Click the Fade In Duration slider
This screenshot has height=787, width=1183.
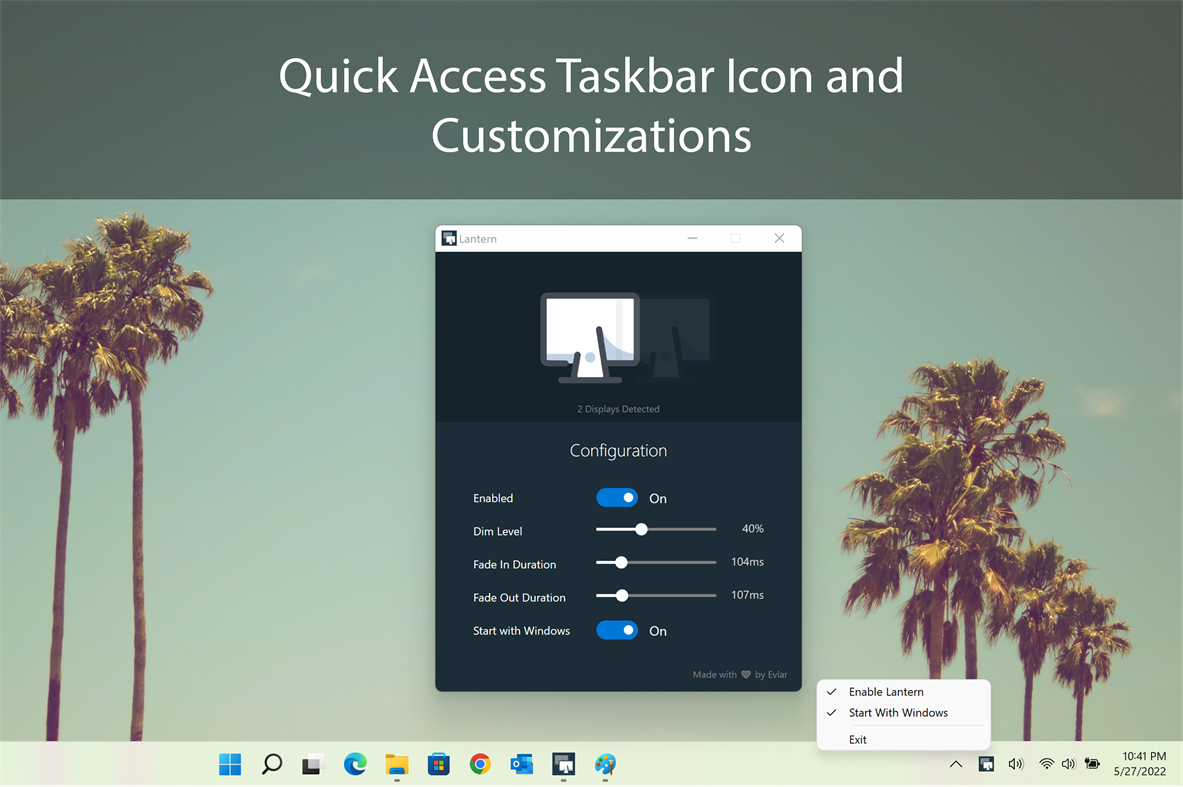656,562
